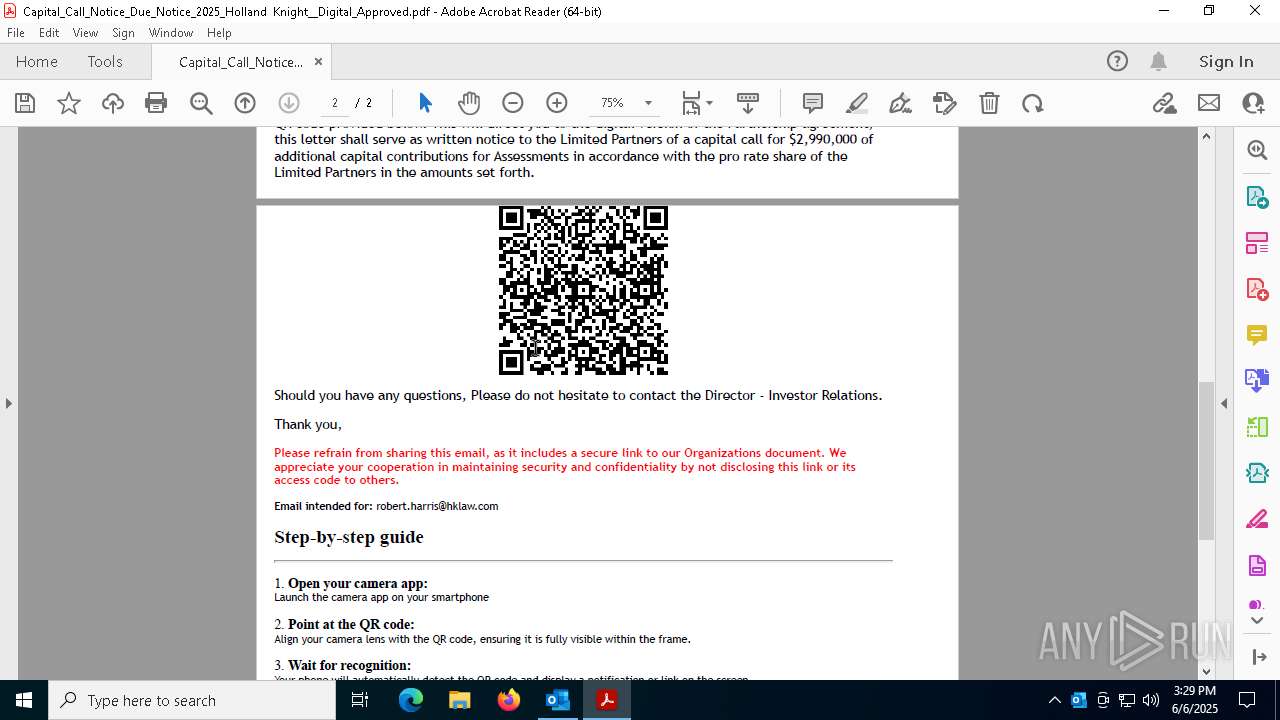Open the volume control in system tray
The height and width of the screenshot is (720, 1280).
click(1150, 700)
